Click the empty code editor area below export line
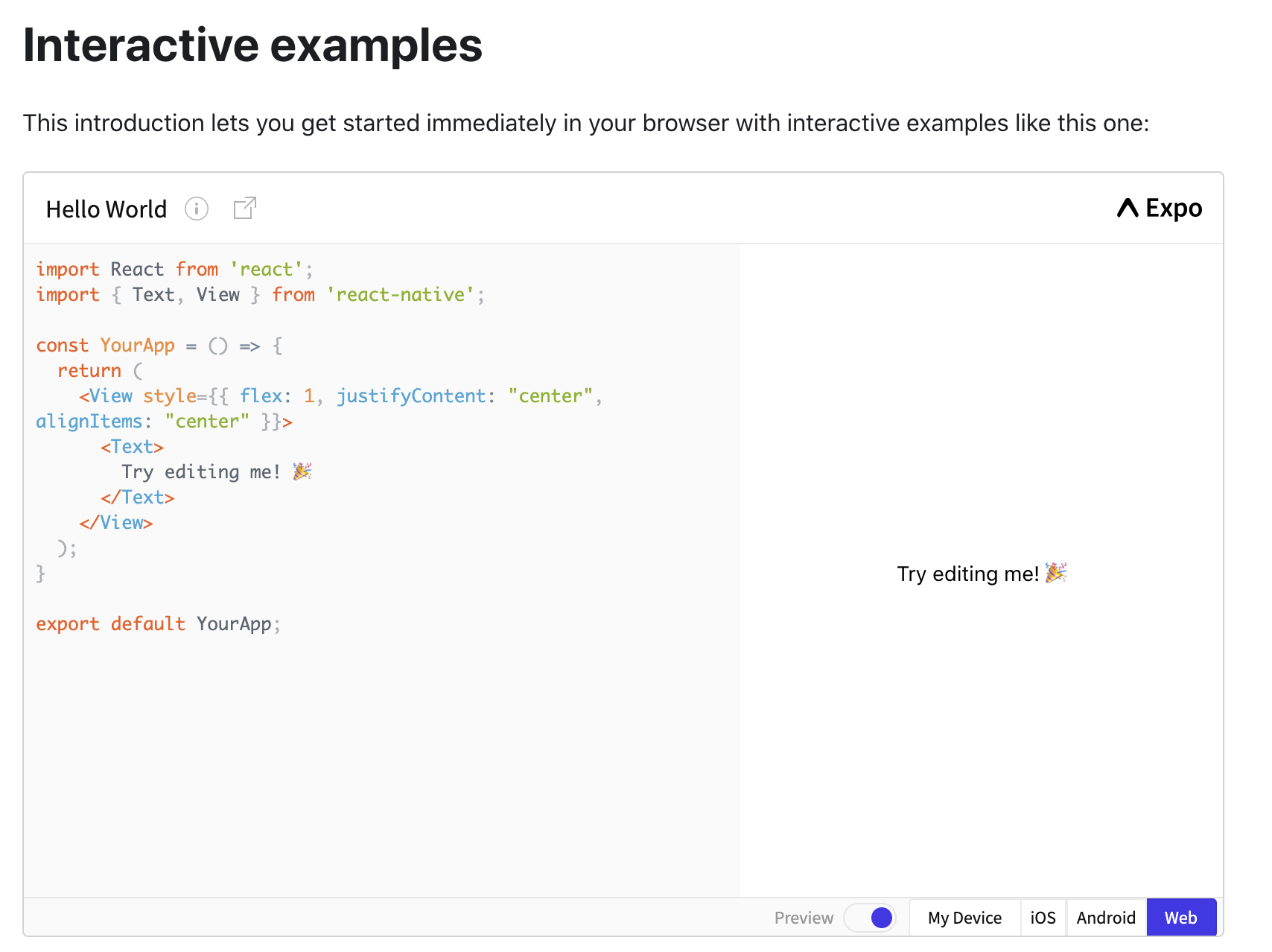Screen dimensions: 1272x952 381,767
